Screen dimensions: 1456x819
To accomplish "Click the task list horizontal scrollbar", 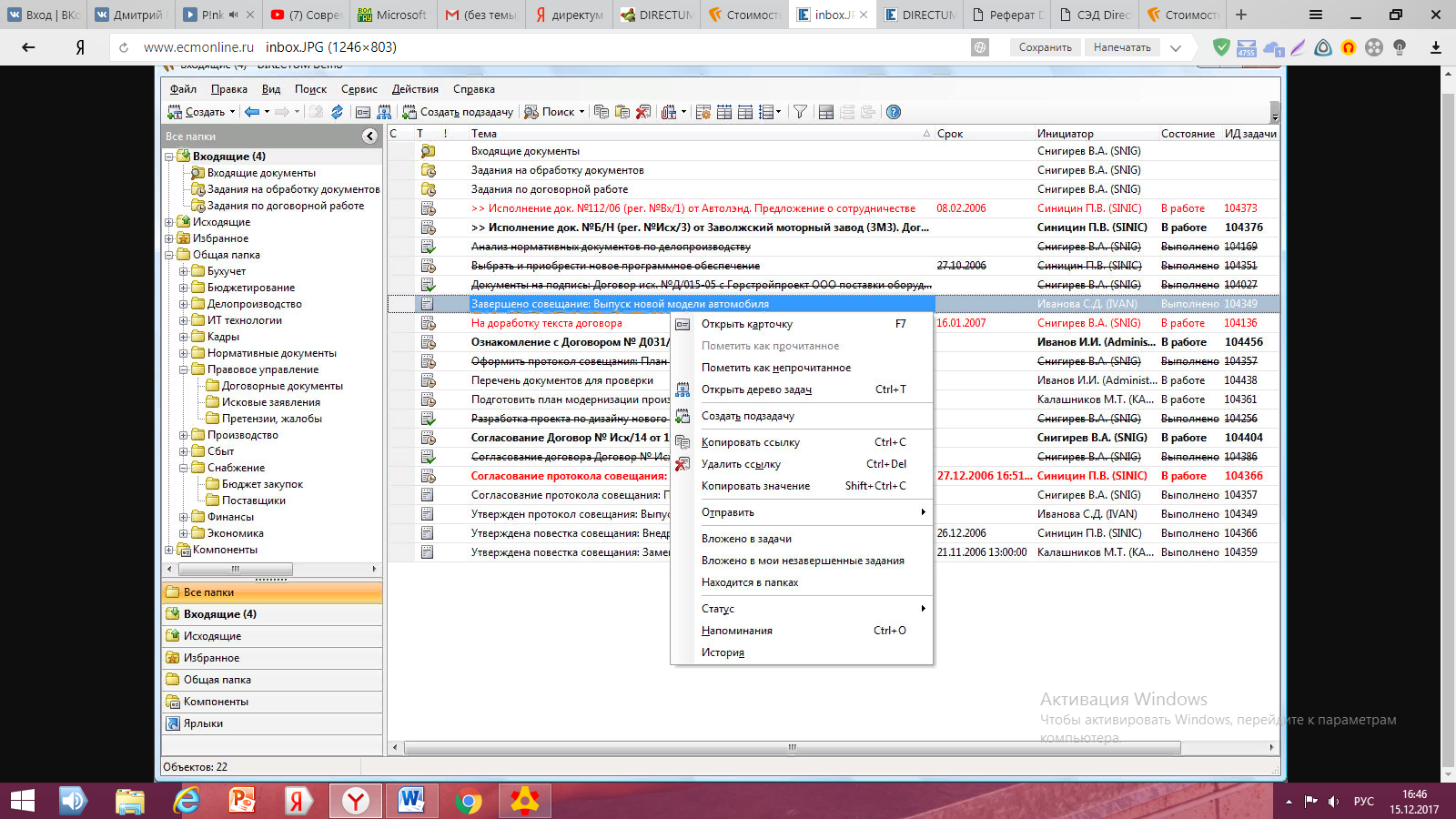I will (x=792, y=748).
